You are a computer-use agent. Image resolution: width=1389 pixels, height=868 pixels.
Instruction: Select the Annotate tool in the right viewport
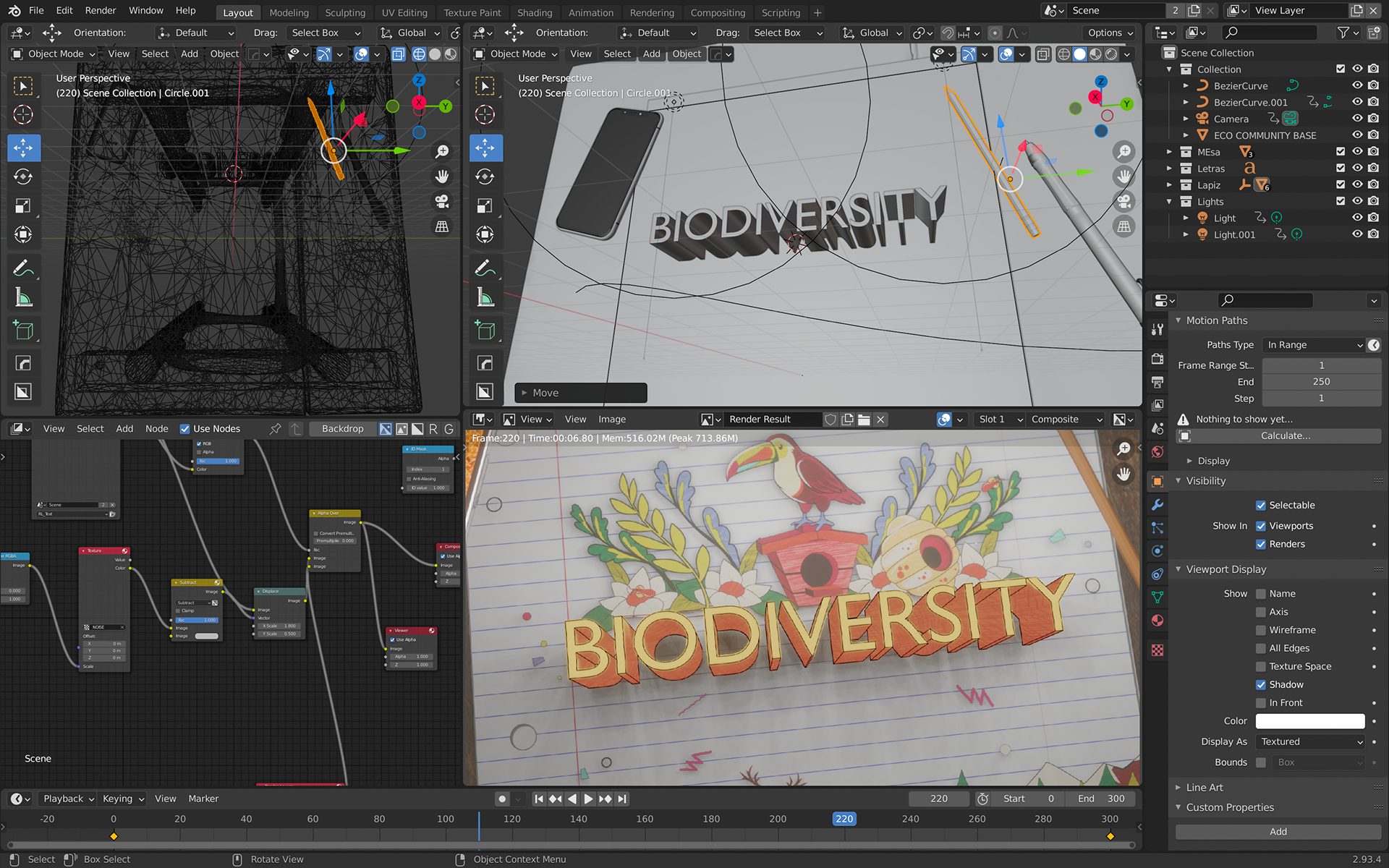pos(485,268)
